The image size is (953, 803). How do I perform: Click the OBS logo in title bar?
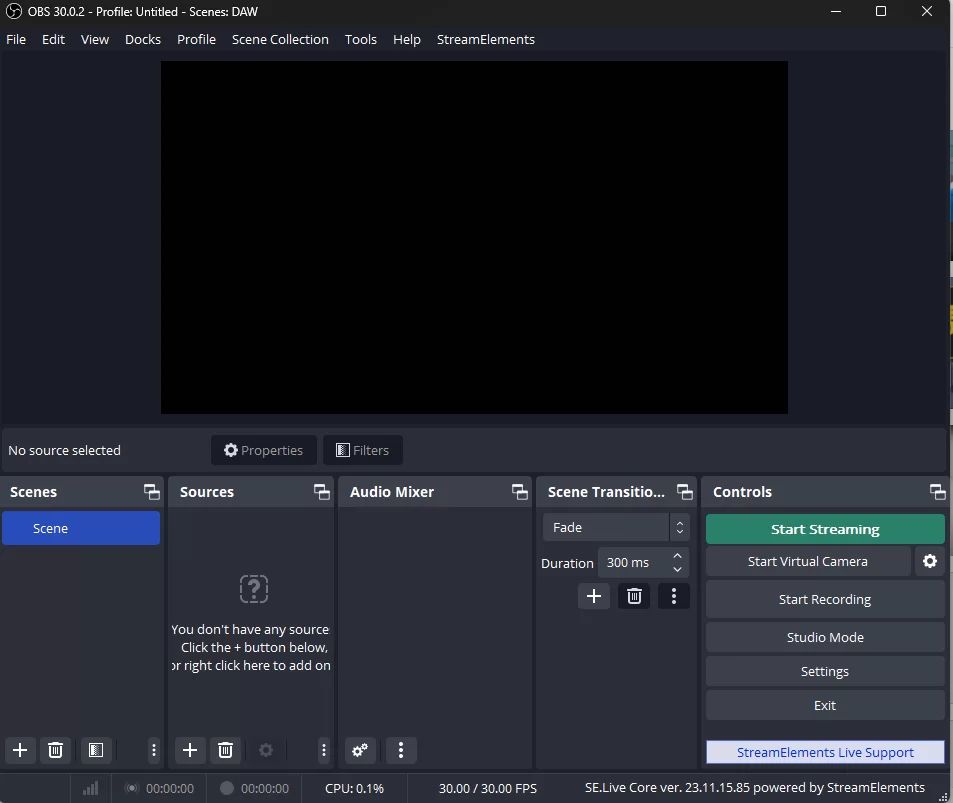[13, 12]
